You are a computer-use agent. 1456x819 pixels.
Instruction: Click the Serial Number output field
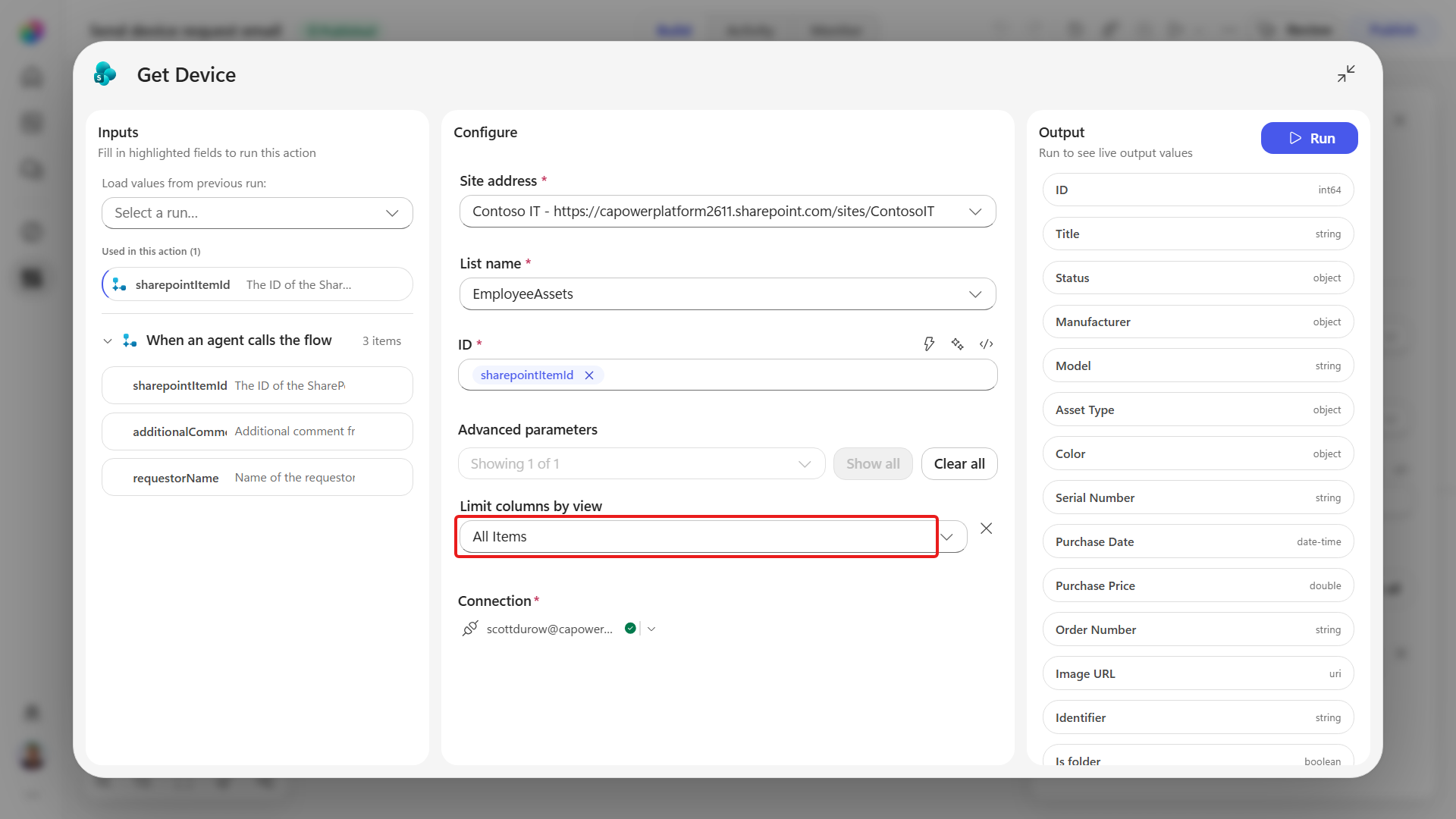[1197, 497]
